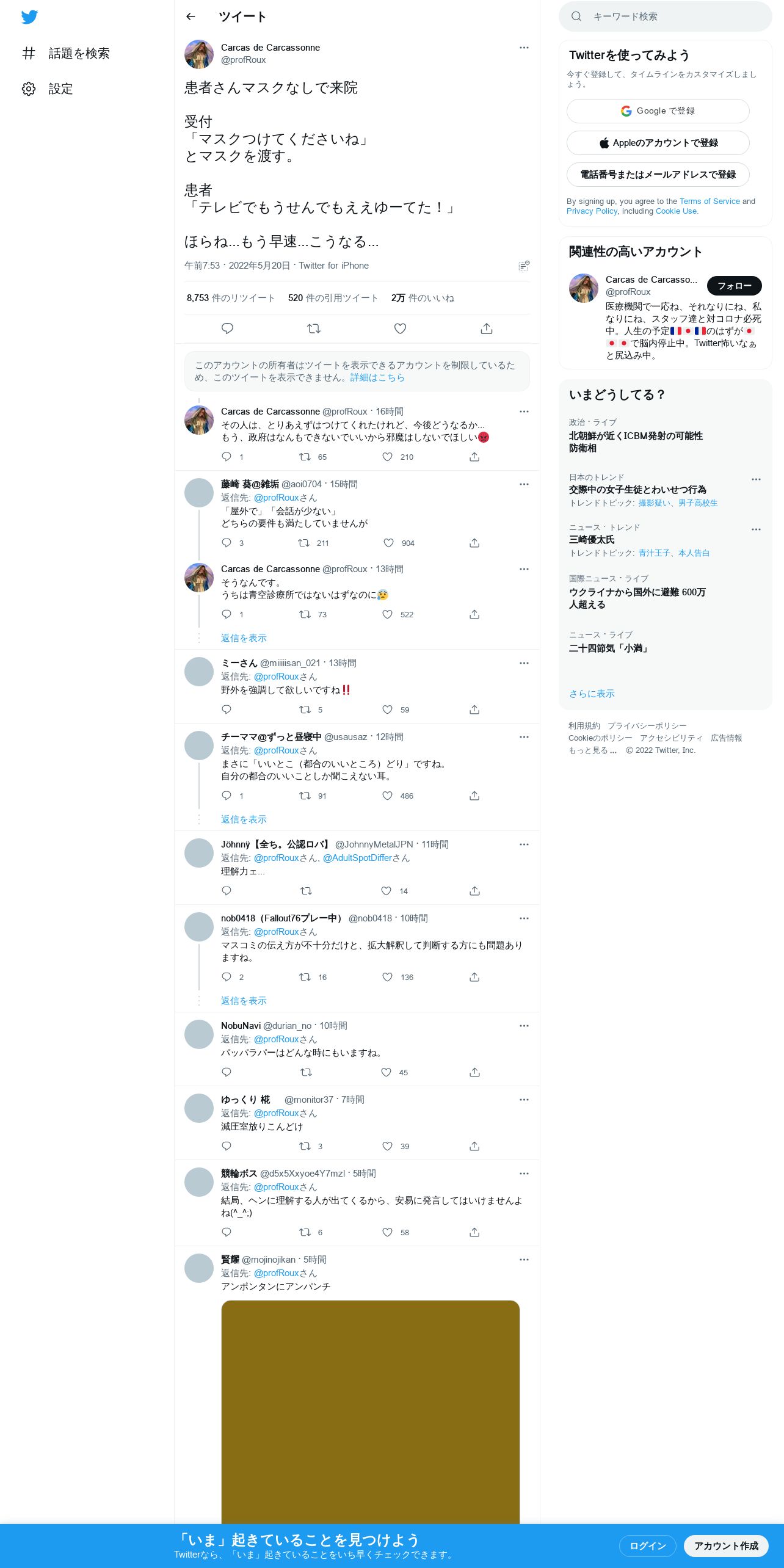Open more options on ミーさん's reply
The width and height of the screenshot is (784, 1568).
click(524, 663)
